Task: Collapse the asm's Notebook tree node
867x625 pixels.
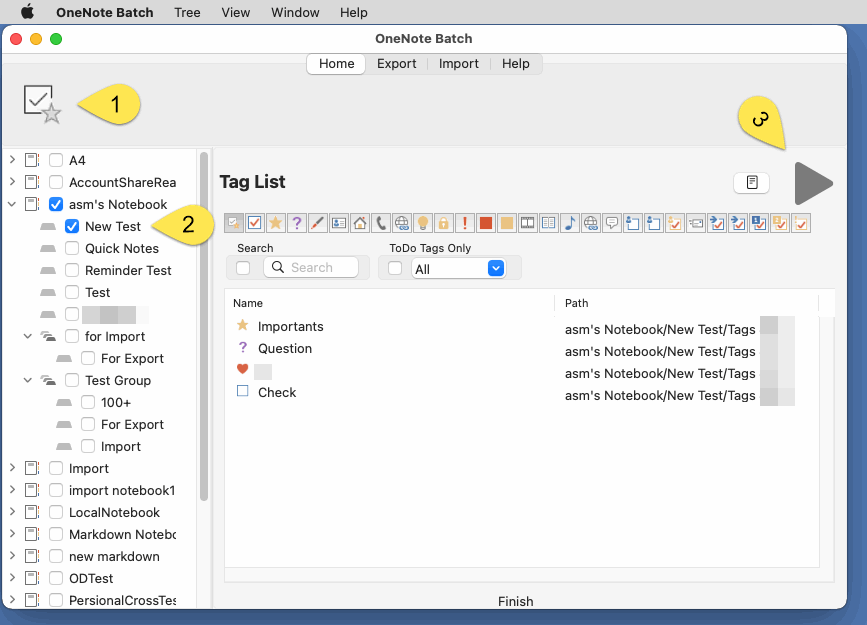Action: [12, 204]
